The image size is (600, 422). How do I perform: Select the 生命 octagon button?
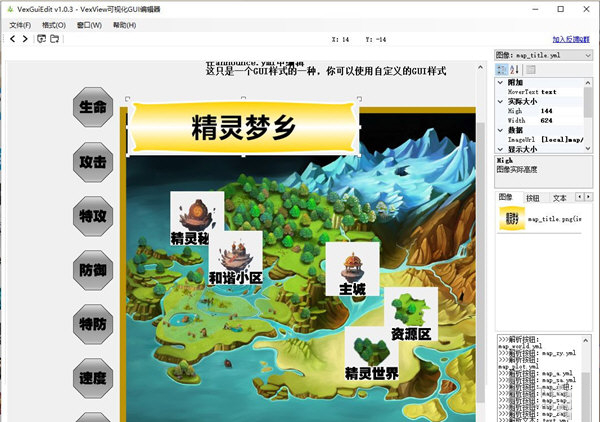click(x=93, y=106)
